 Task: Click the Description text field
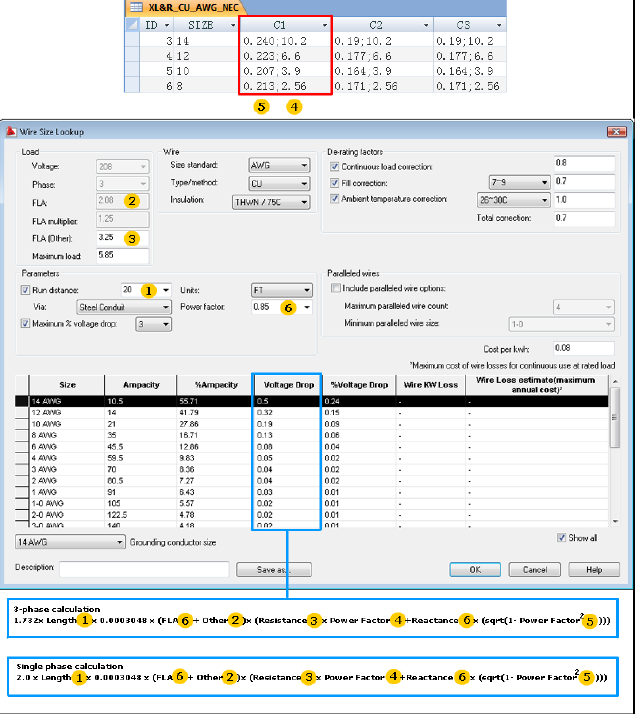click(x=144, y=569)
